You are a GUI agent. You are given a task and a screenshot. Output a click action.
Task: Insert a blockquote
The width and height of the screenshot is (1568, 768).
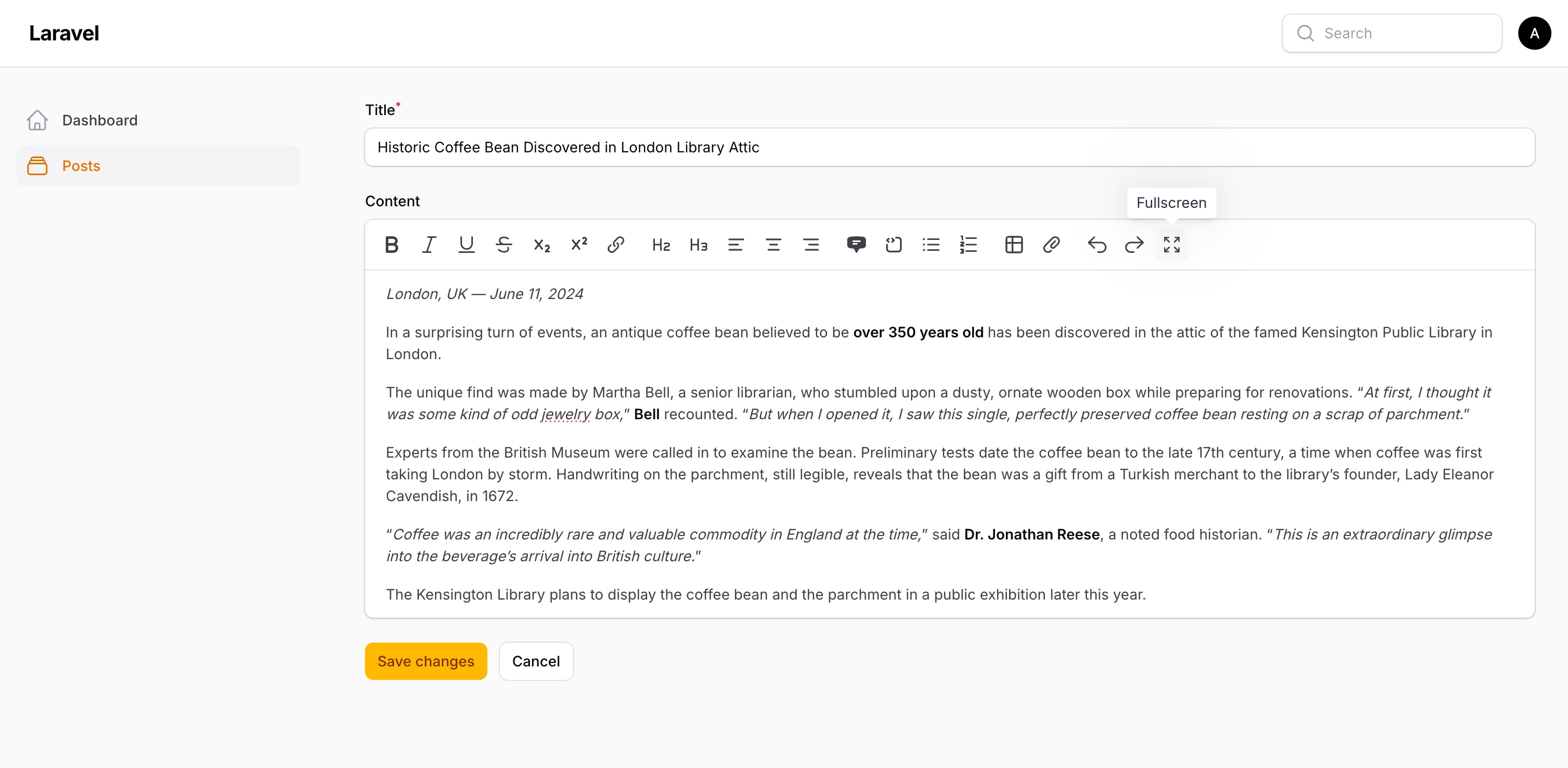pyautogui.click(x=856, y=245)
